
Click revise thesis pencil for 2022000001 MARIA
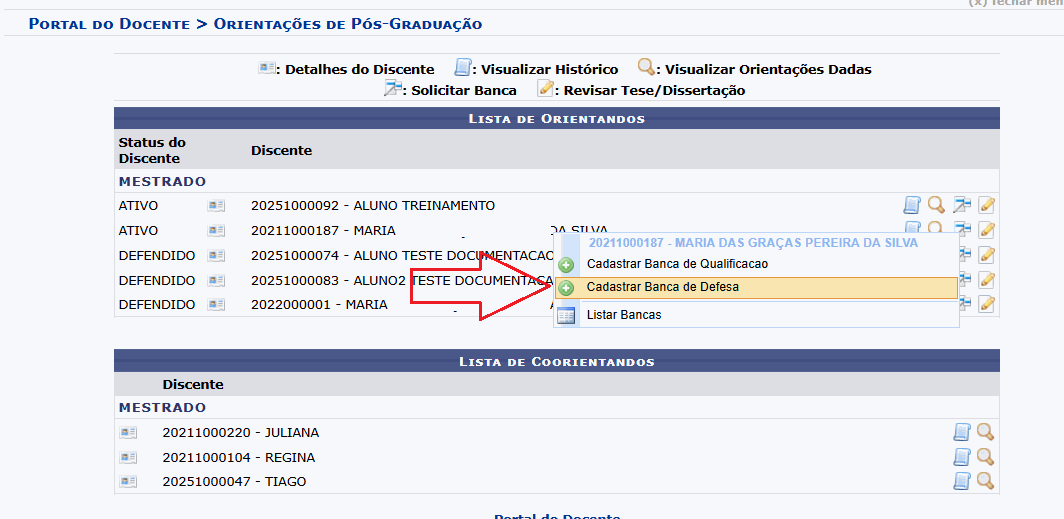tap(986, 304)
